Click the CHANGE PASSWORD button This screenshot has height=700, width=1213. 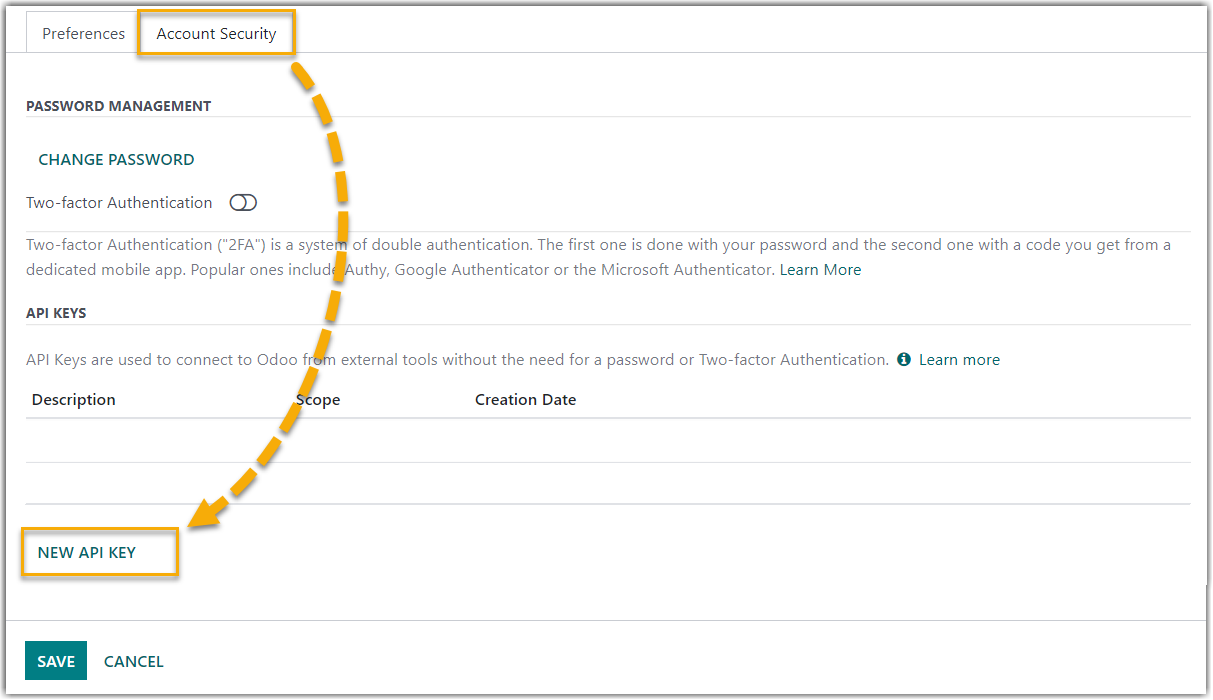click(x=116, y=160)
